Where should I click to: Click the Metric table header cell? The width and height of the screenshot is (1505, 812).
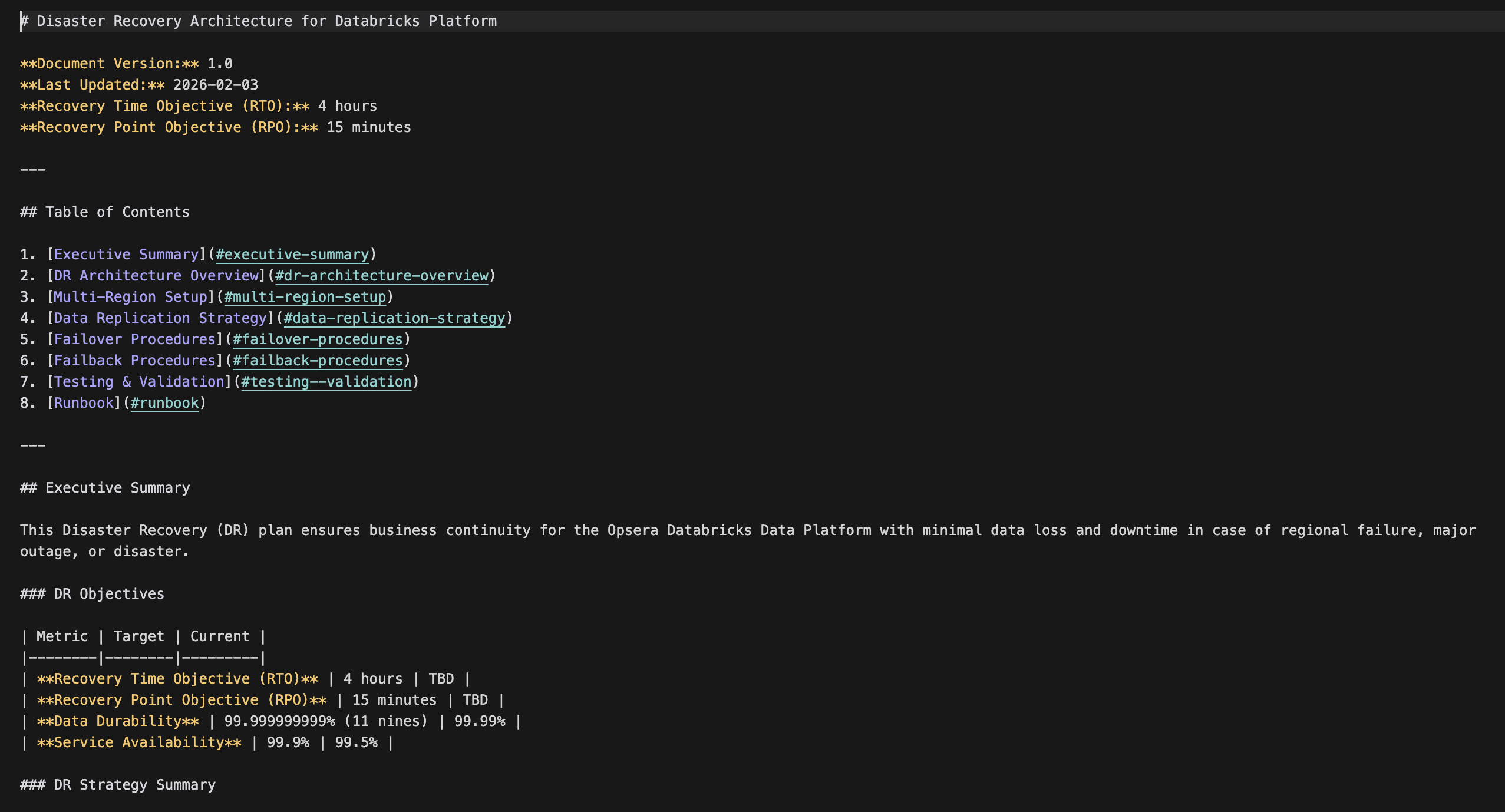62,636
